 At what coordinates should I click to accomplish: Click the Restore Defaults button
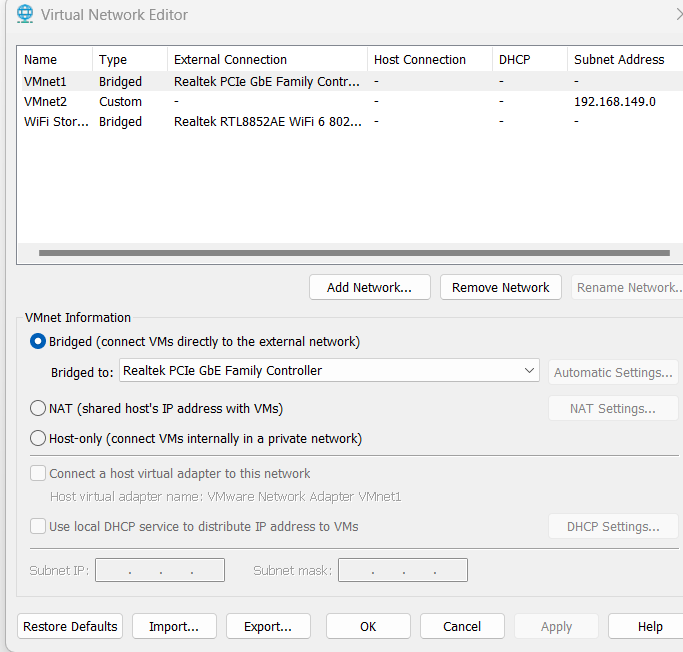tap(70, 626)
